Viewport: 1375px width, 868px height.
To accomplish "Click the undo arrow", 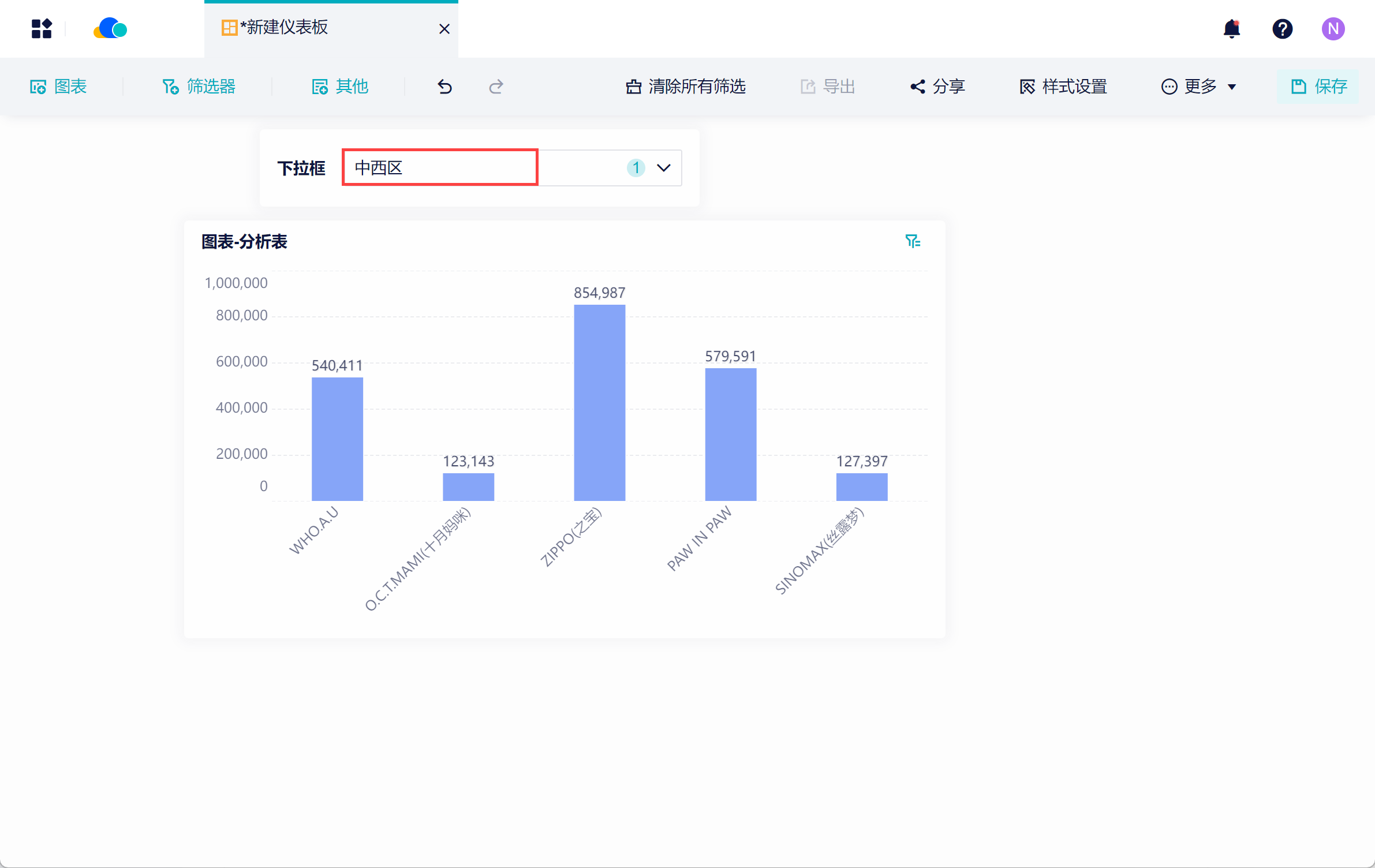I will pos(444,87).
